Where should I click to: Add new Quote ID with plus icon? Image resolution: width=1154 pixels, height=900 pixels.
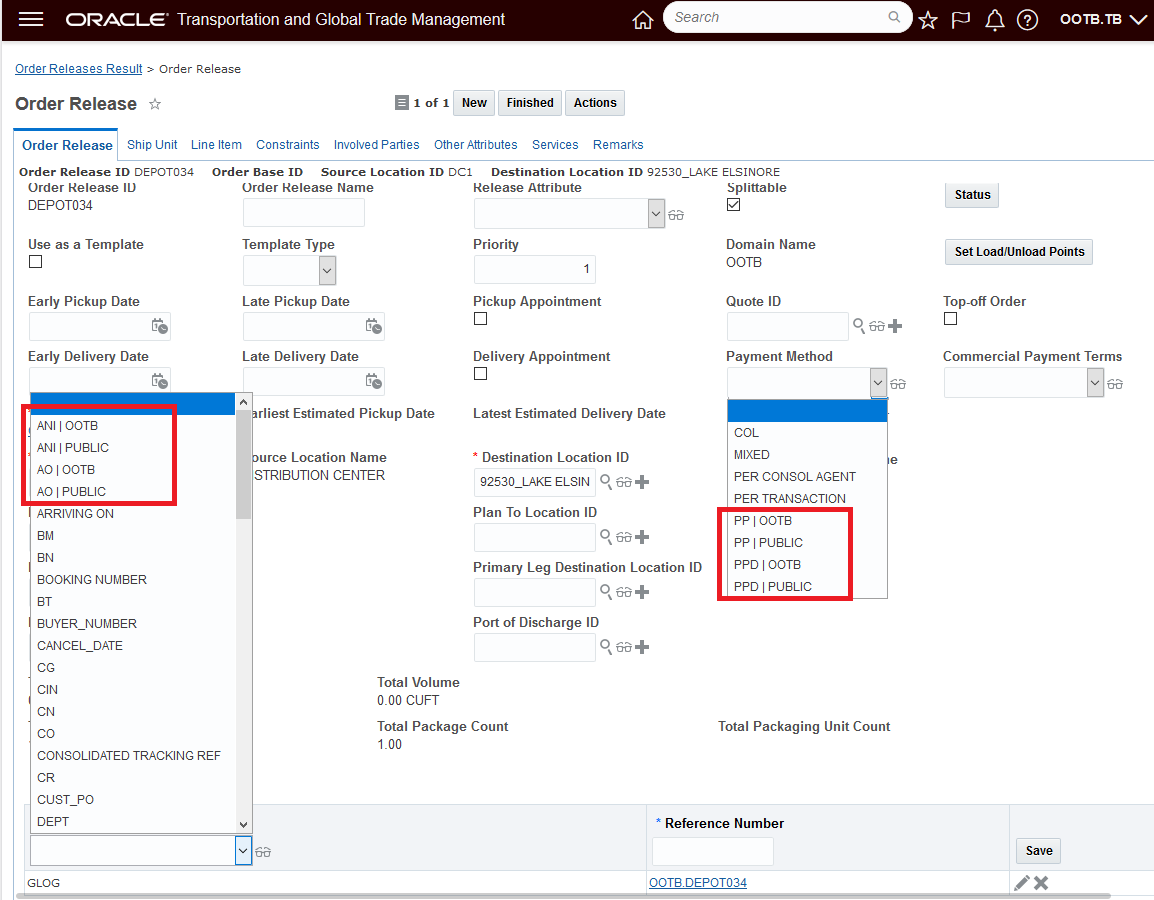tap(895, 325)
